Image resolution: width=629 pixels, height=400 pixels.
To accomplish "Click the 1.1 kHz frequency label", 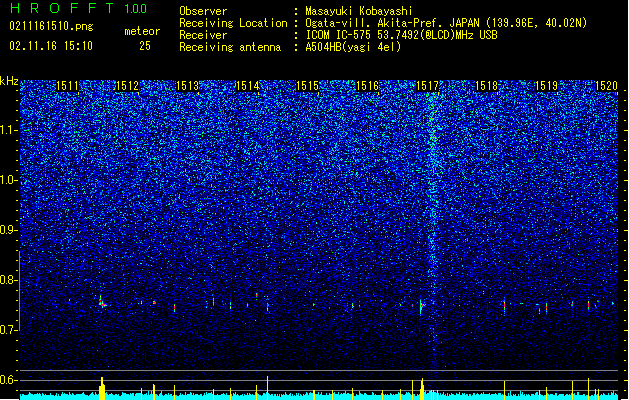I will pyautogui.click(x=9, y=130).
